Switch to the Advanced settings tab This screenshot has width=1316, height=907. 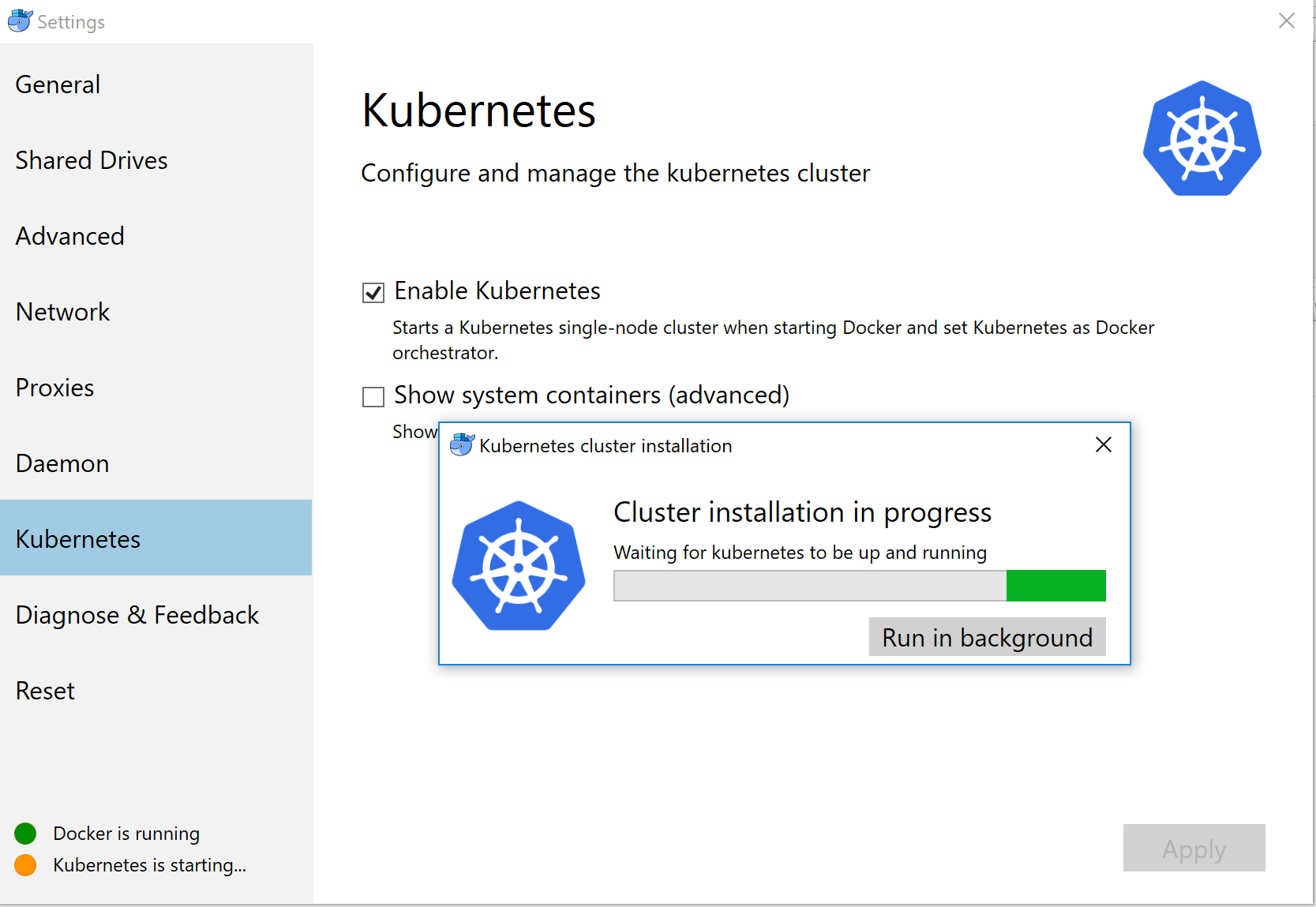156,236
